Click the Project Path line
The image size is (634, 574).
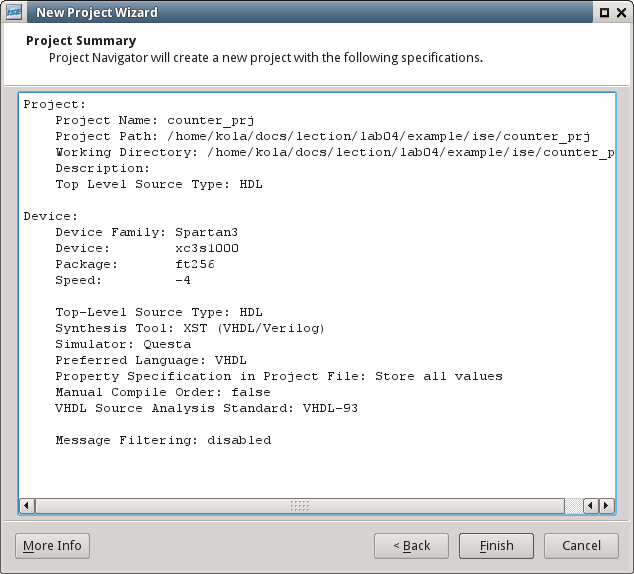[323, 136]
